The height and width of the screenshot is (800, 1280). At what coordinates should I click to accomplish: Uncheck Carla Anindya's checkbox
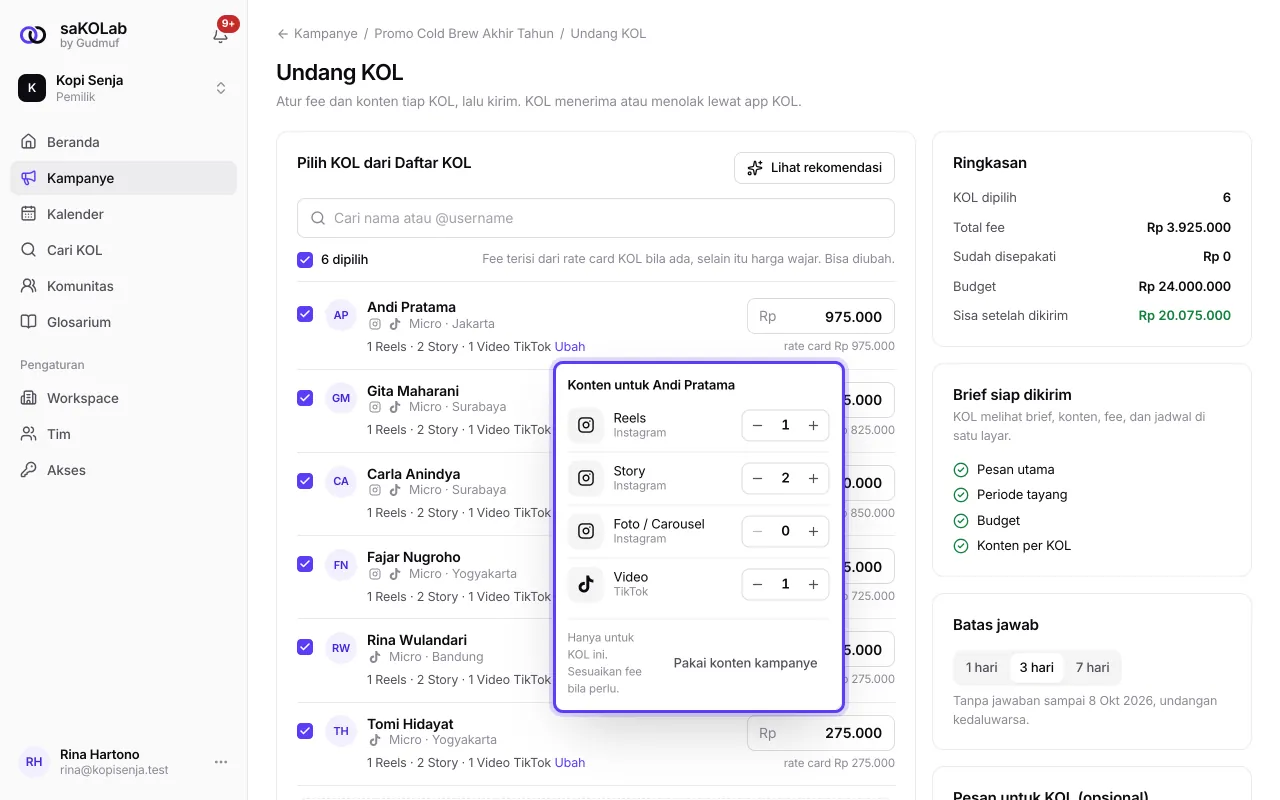tap(305, 481)
